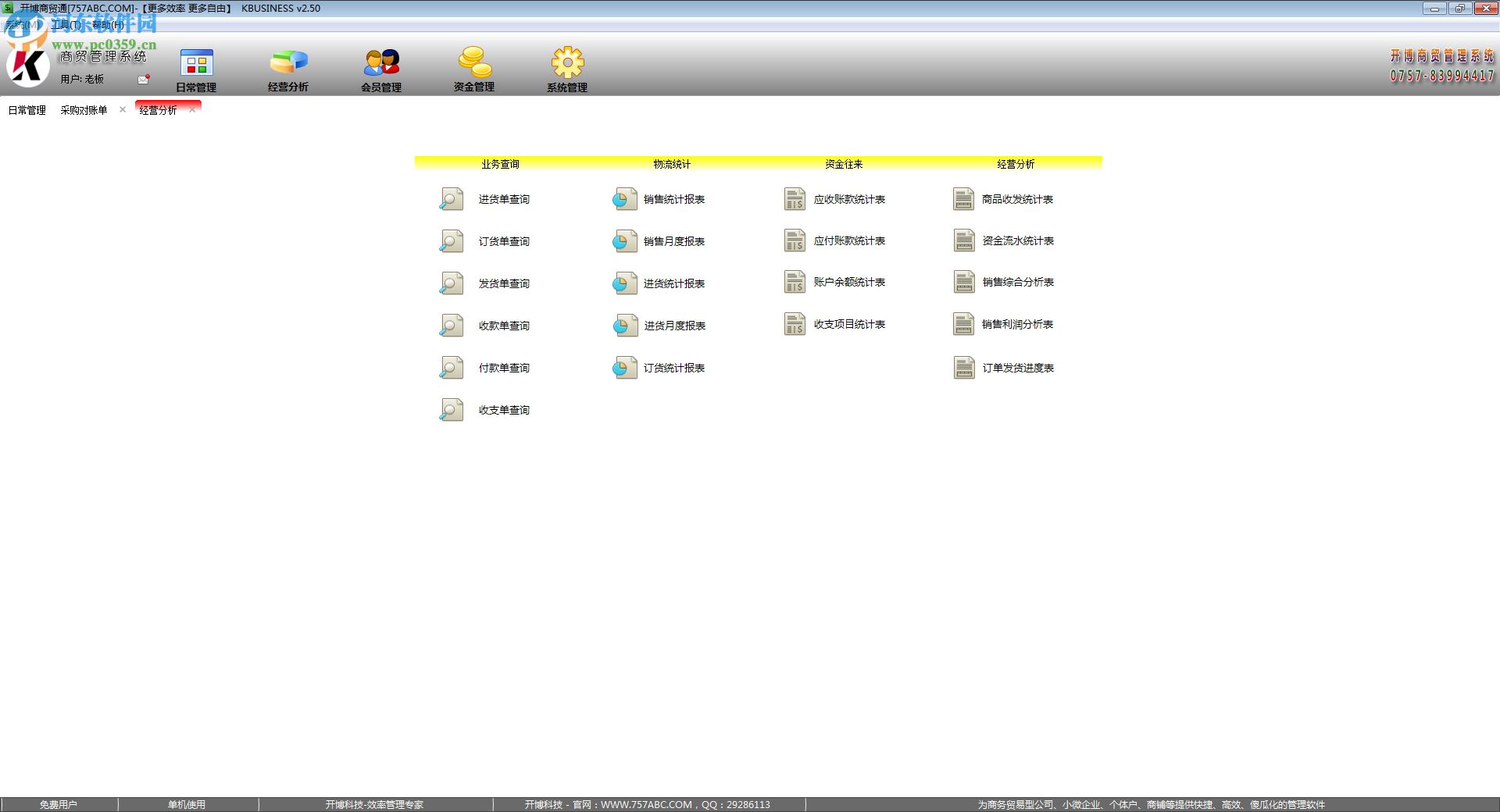
Task: Open 应收账款统计表 report icon
Action: [x=795, y=199]
